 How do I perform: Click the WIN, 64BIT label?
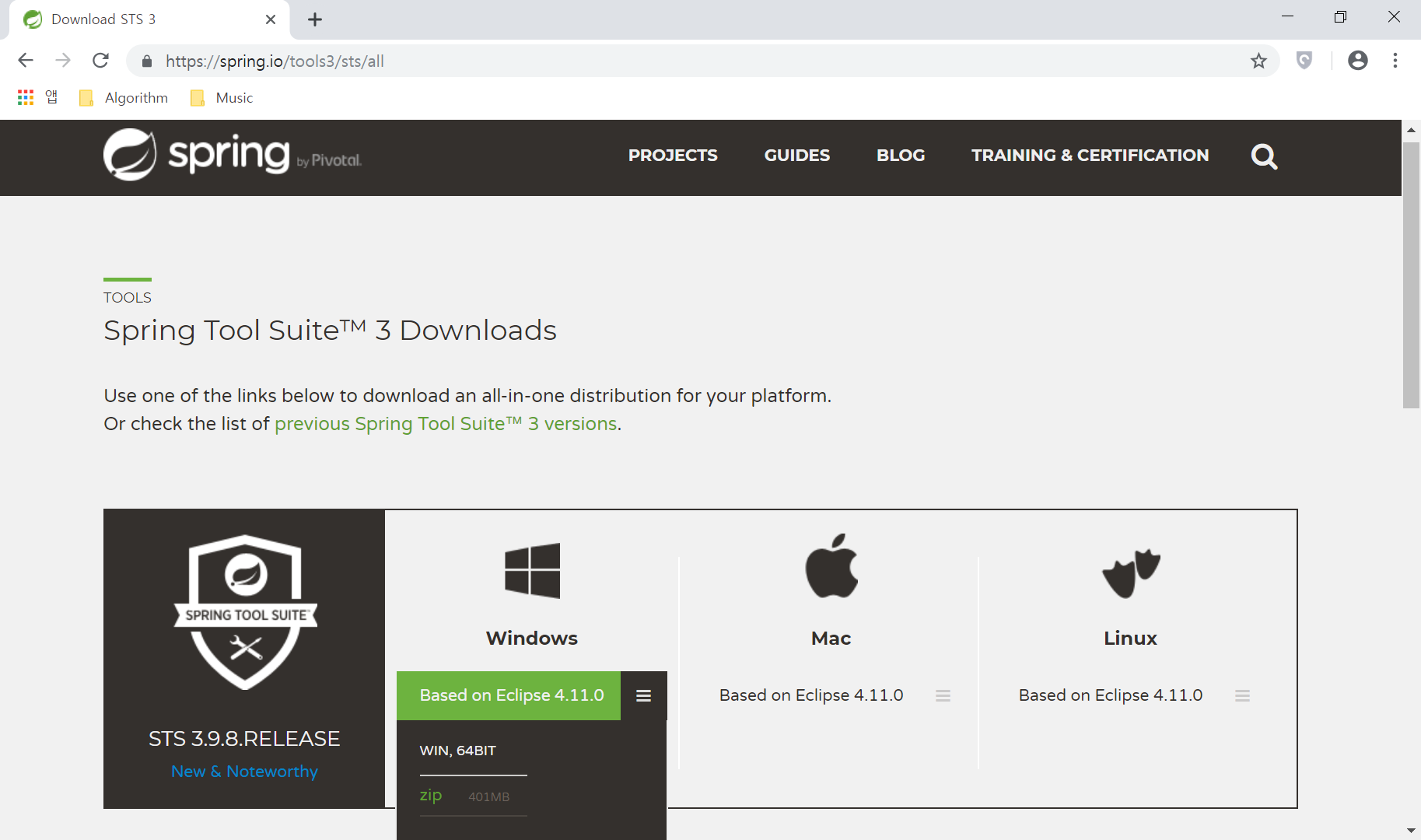[x=458, y=751]
